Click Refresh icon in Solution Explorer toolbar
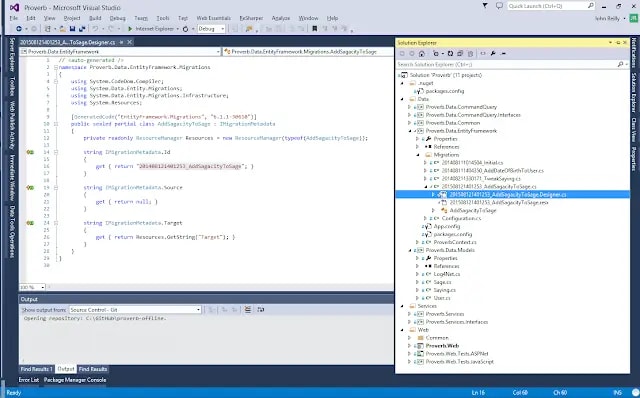 (450, 53)
